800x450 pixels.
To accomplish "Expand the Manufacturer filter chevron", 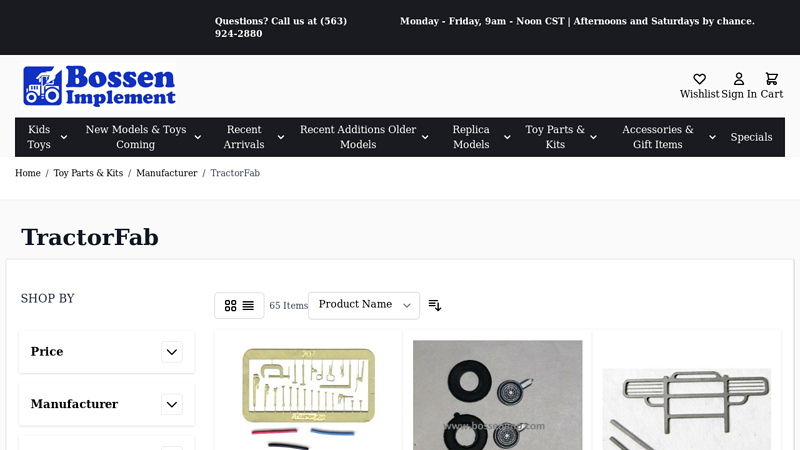I will 172,404.
